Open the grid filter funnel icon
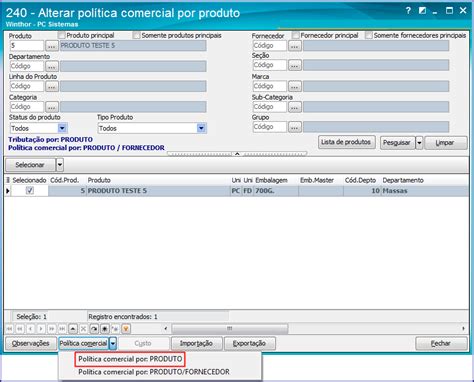This screenshot has width=474, height=382. pyautogui.click(x=126, y=329)
